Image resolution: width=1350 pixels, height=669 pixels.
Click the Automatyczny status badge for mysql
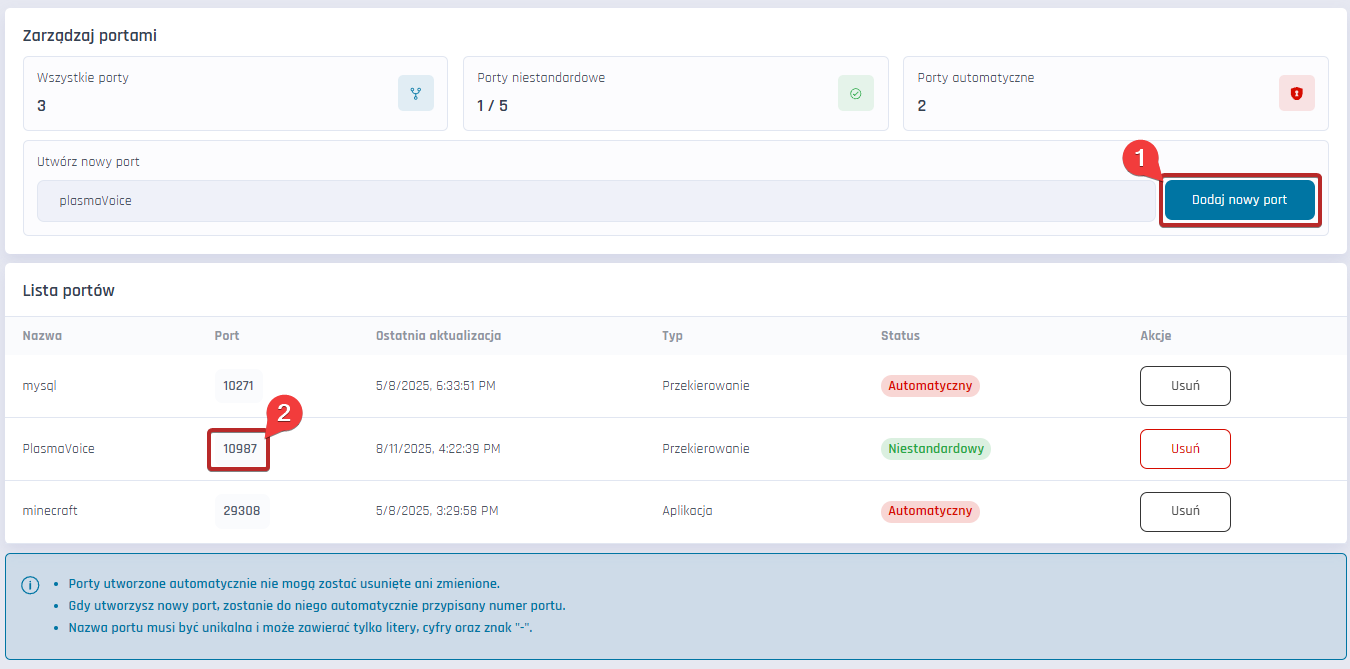[930, 386]
